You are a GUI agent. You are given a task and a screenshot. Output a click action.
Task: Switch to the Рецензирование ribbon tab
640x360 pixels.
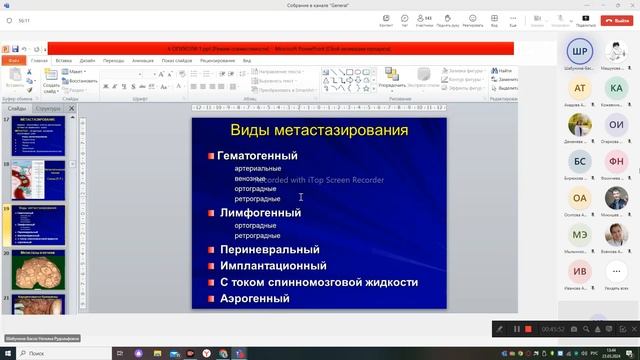218,60
